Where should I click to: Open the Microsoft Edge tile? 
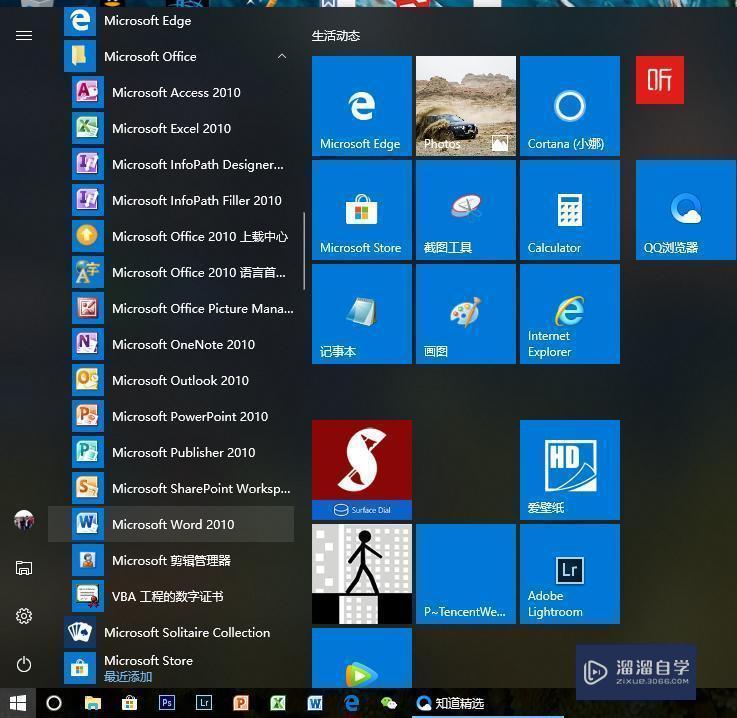pos(362,106)
